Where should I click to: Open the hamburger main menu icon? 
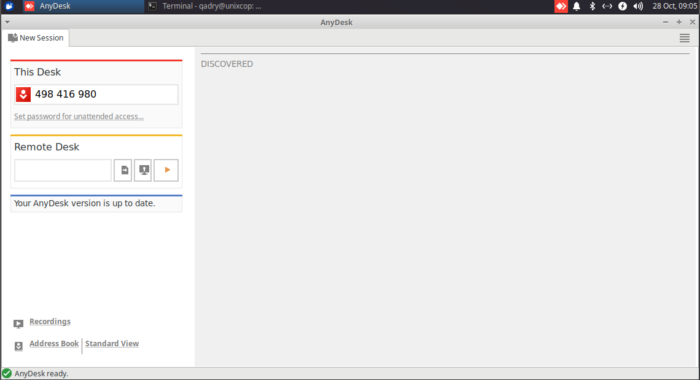tap(684, 38)
